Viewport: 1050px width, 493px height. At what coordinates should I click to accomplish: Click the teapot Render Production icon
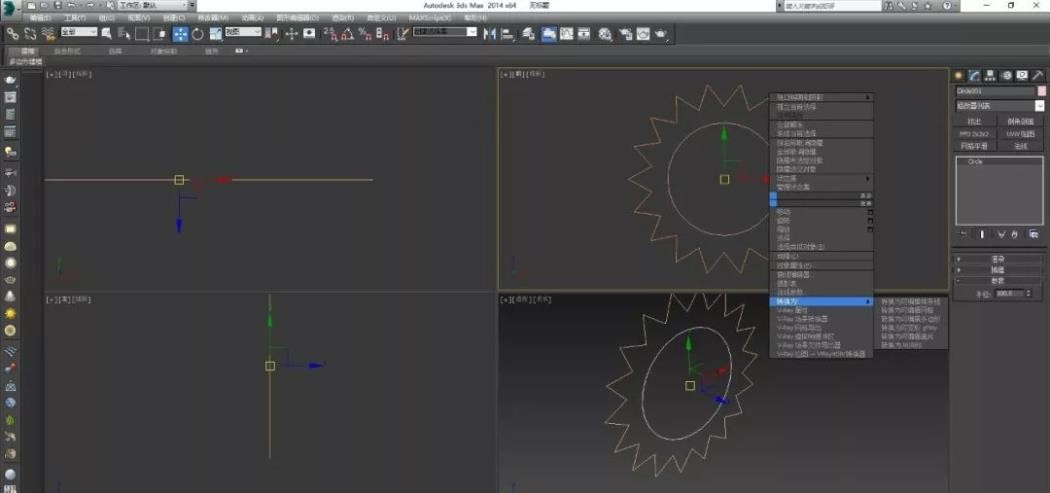pos(662,33)
